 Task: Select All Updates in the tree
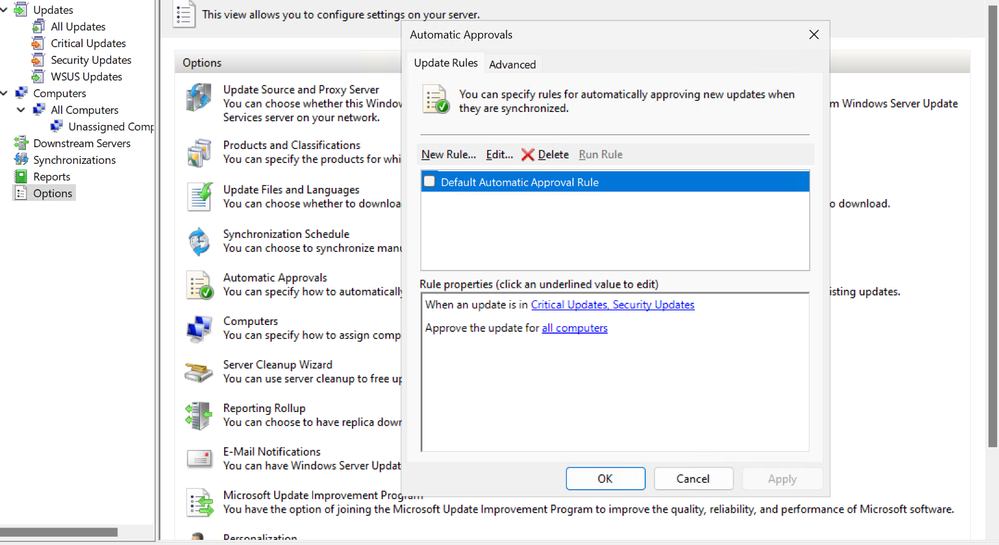(78, 27)
